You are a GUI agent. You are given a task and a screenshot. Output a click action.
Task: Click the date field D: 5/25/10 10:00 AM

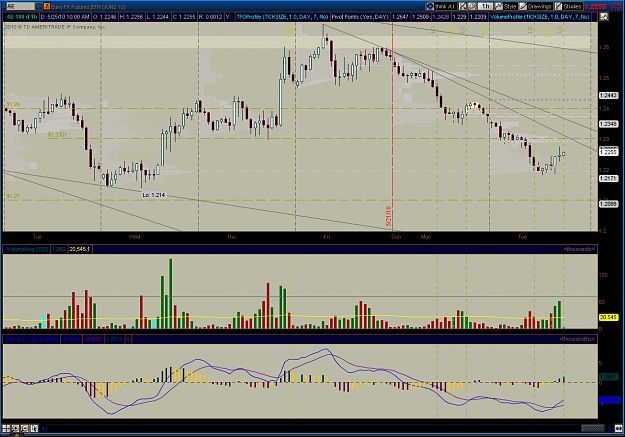click(x=65, y=17)
